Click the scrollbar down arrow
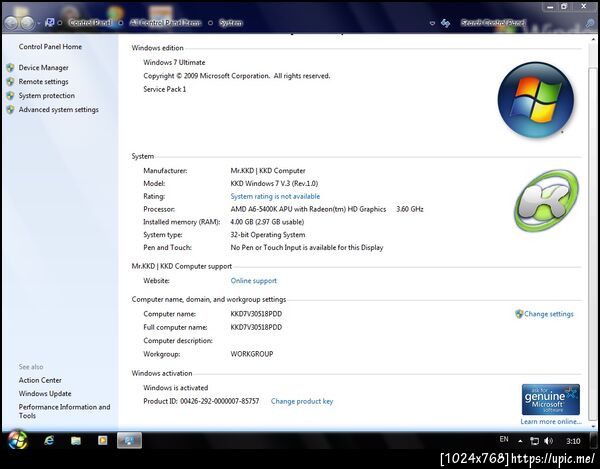This screenshot has width=600, height=469. [593, 427]
